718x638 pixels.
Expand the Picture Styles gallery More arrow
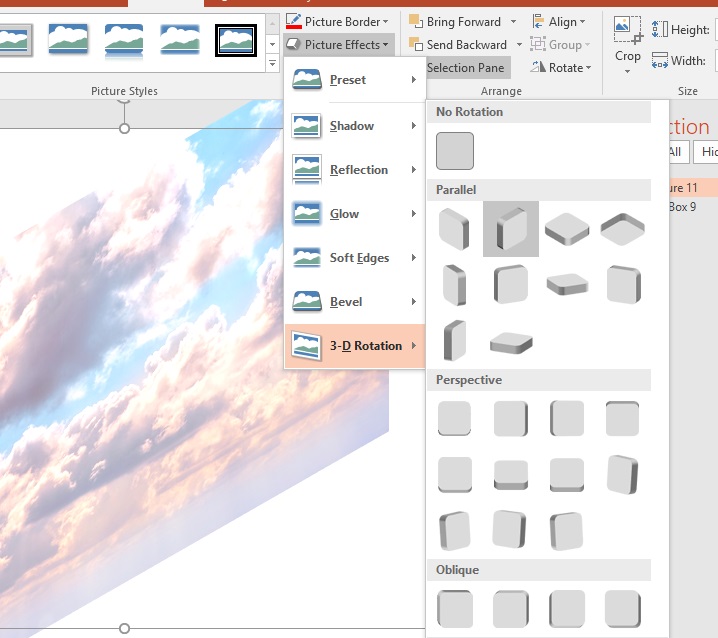pos(272,63)
